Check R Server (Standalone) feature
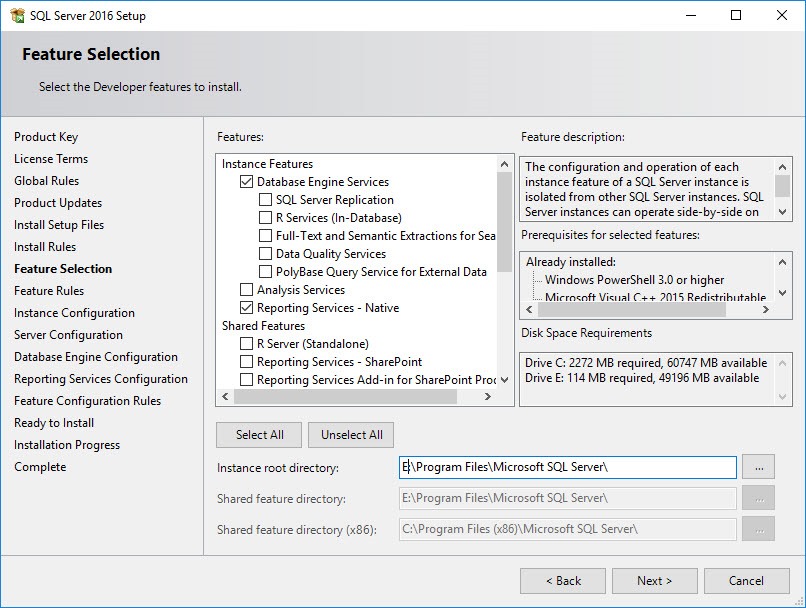This screenshot has height=608, width=806. point(247,344)
